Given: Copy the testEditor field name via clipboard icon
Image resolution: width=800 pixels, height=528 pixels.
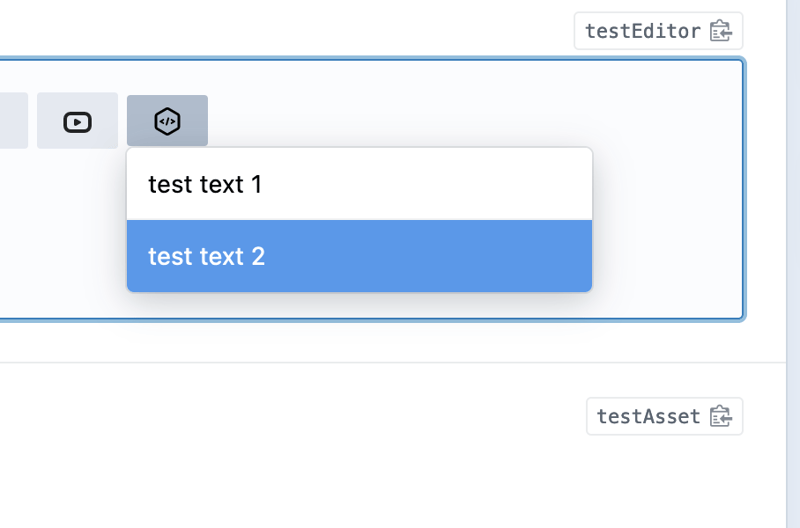Looking at the screenshot, I should point(721,31).
